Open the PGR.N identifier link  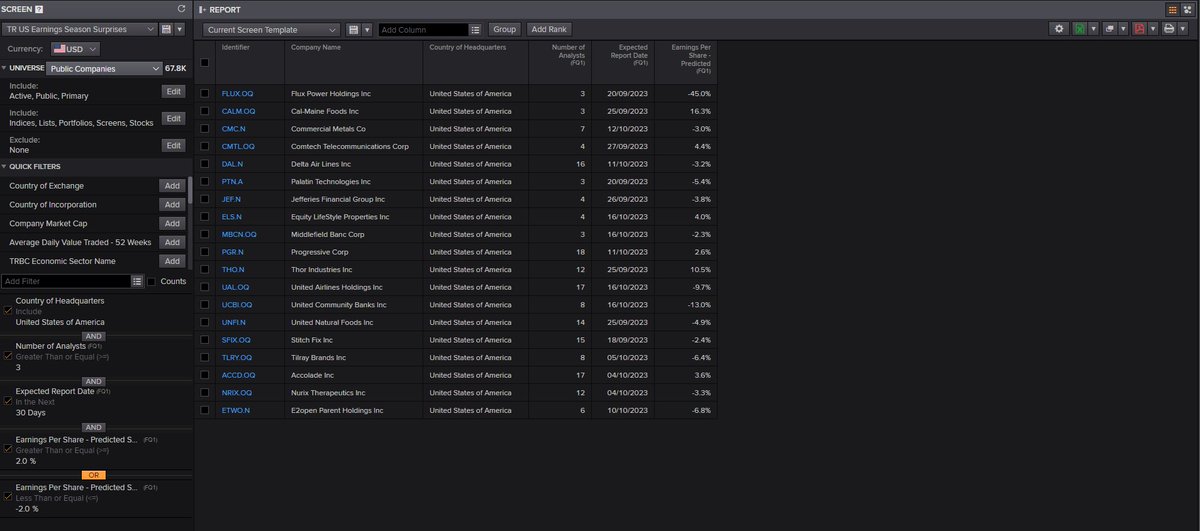point(234,252)
